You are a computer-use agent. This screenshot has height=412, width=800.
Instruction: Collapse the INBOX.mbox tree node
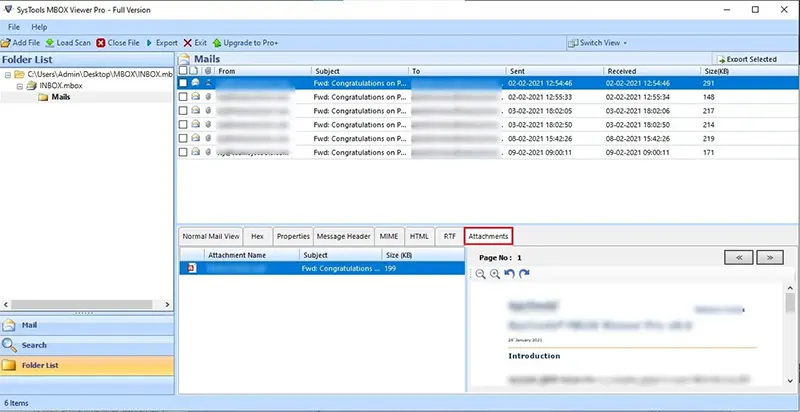[19, 87]
